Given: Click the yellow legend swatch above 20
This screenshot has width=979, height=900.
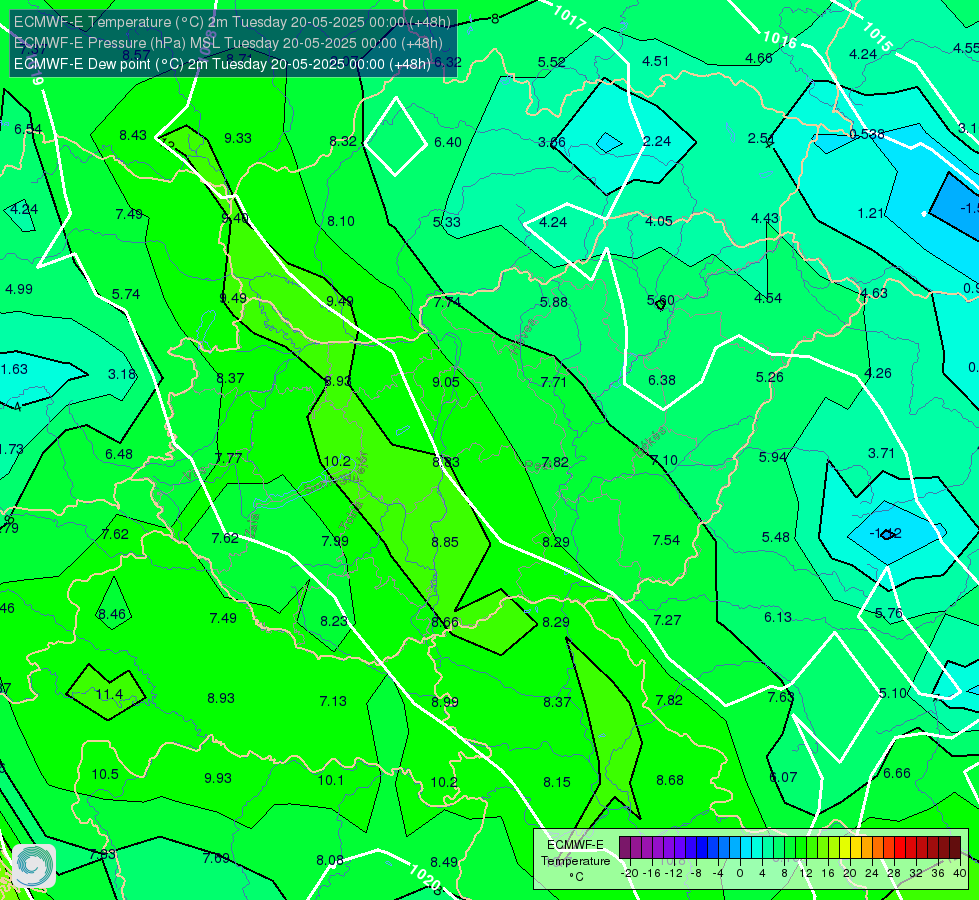Looking at the screenshot, I should click(x=845, y=848).
